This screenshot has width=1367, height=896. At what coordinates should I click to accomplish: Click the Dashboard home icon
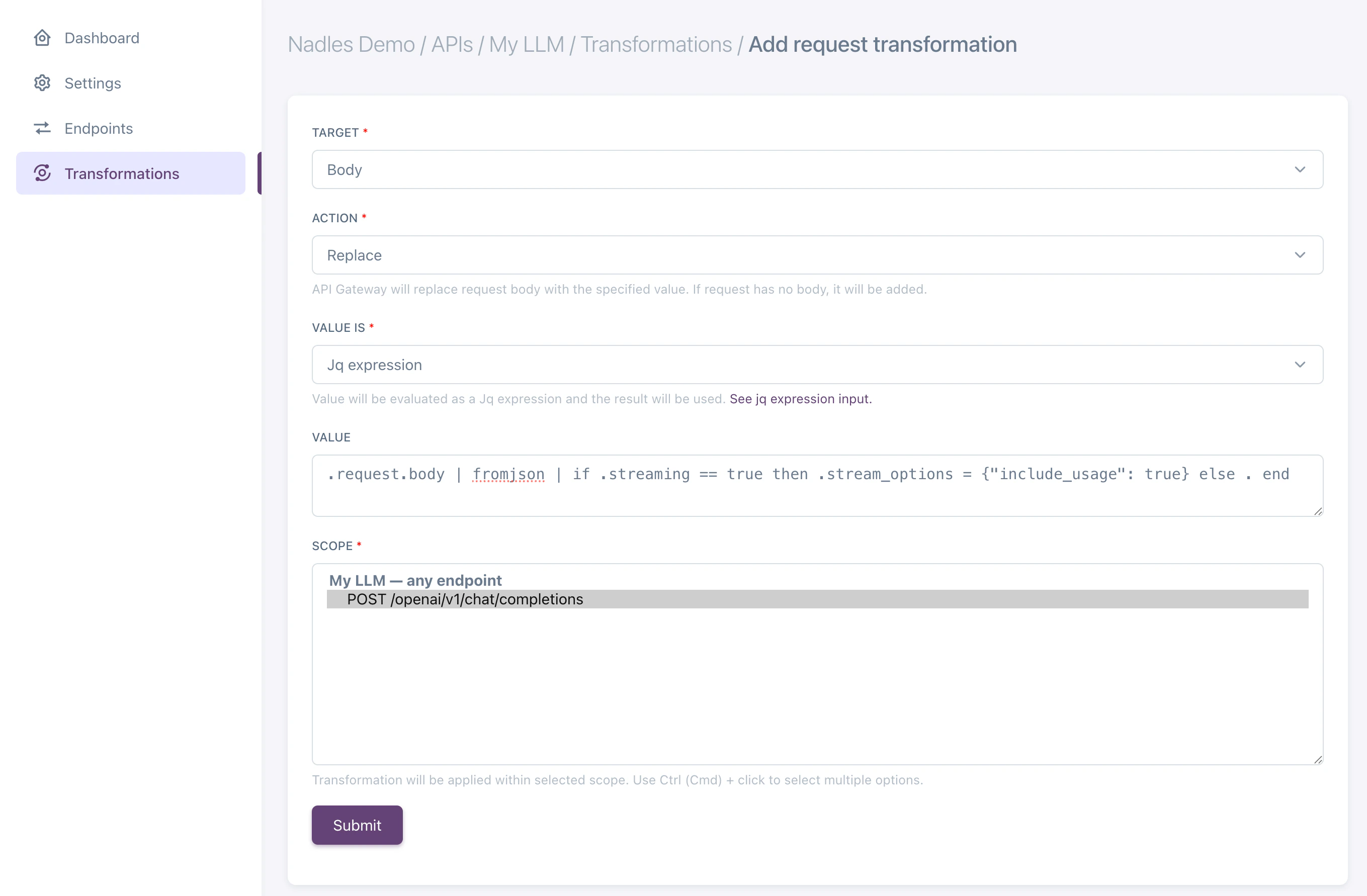tap(42, 37)
